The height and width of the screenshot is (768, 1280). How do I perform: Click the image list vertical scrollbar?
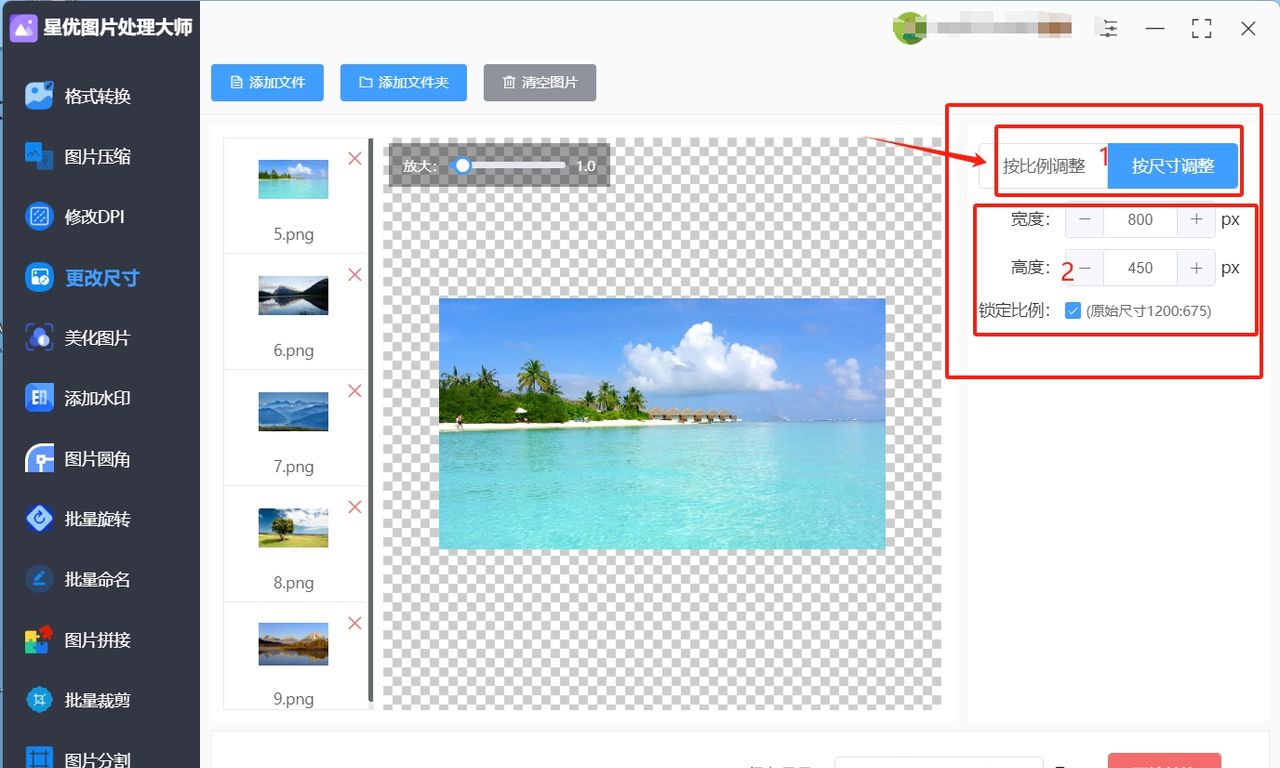[x=371, y=420]
